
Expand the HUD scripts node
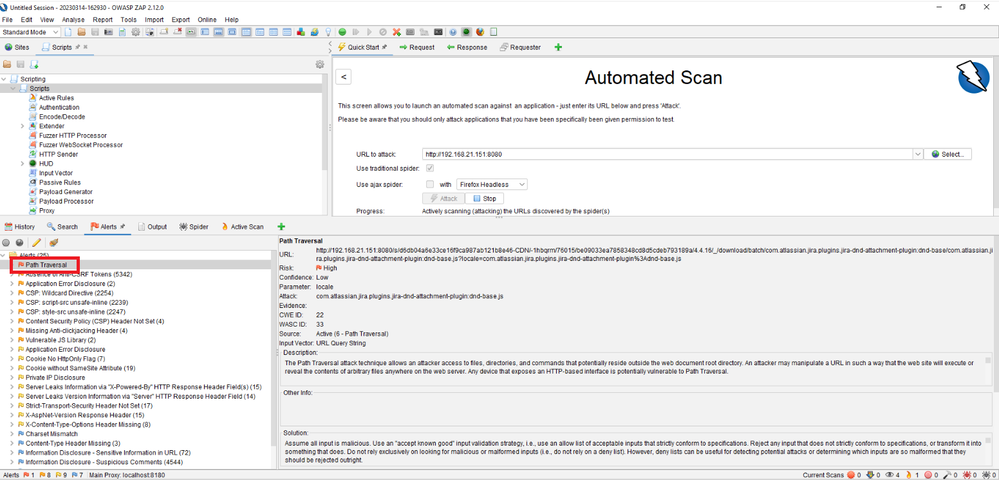23,164
